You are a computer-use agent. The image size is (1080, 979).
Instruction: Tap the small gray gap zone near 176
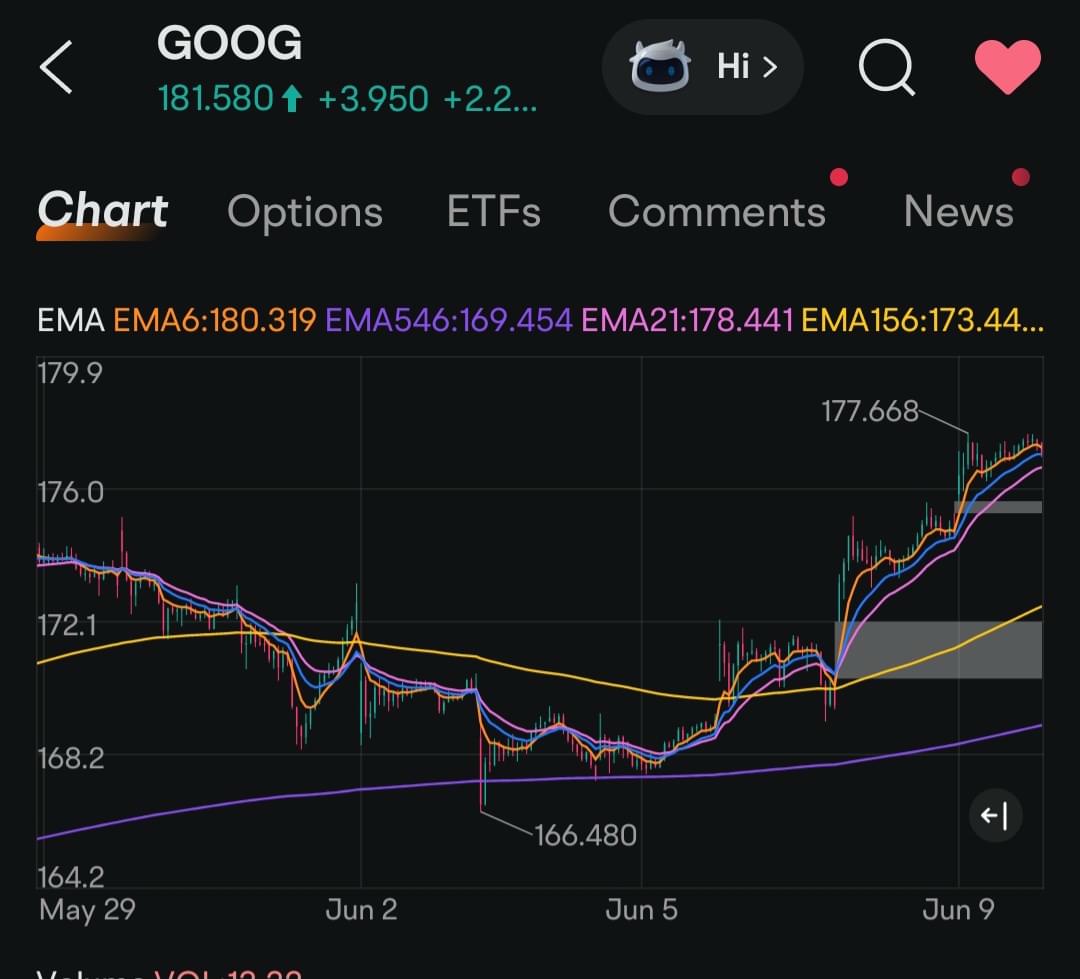[x=998, y=507]
